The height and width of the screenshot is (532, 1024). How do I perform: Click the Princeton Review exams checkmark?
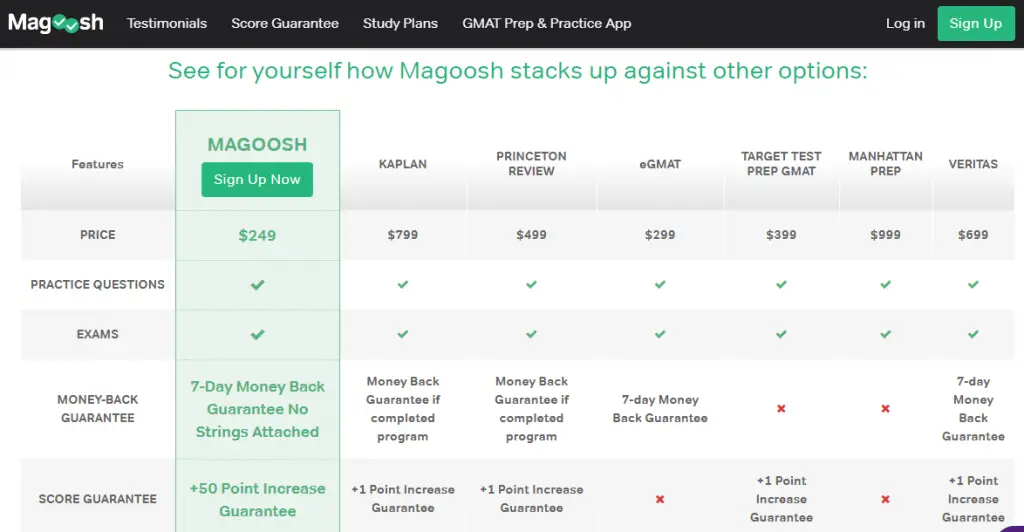532,334
